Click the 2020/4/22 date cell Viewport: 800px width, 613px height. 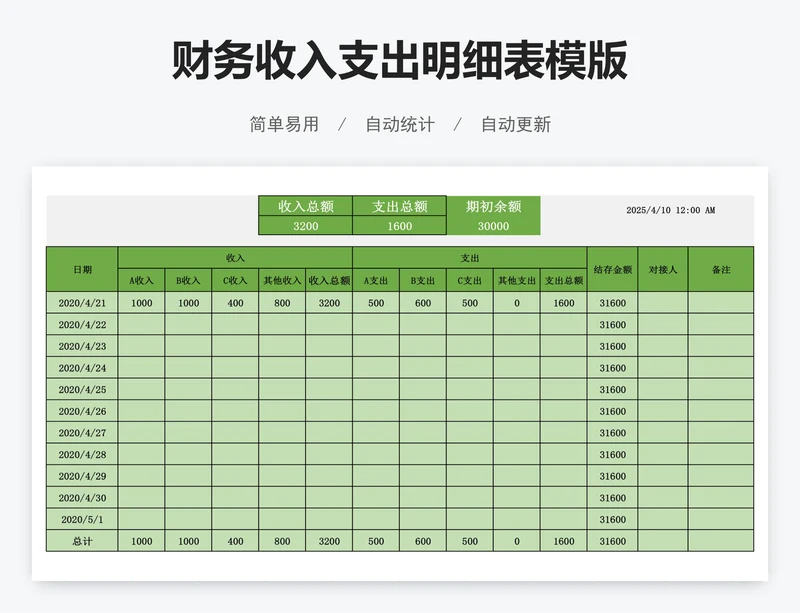tap(82, 325)
